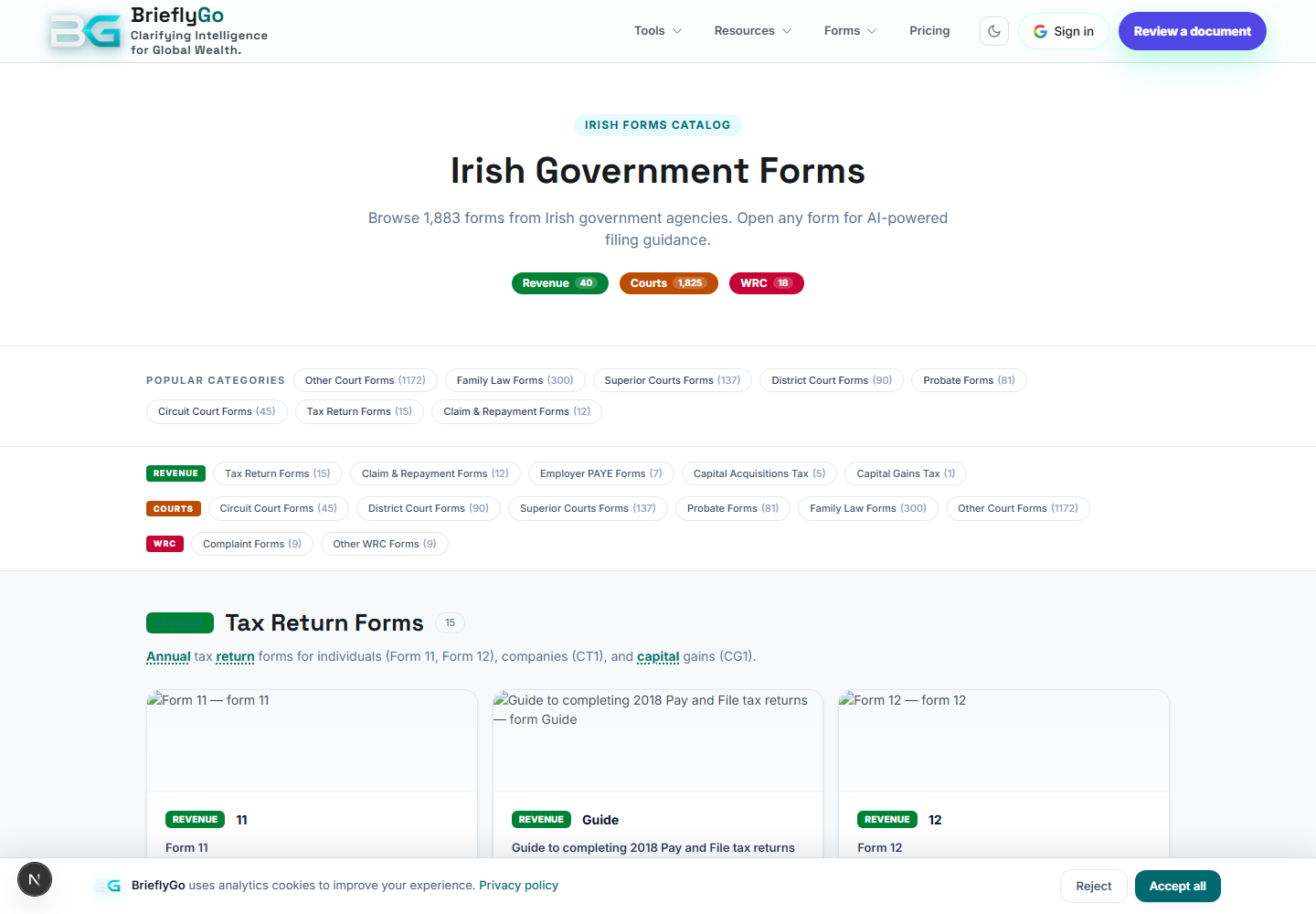
Task: Open popular category Superior Courts Forms (137)
Action: [x=673, y=380]
